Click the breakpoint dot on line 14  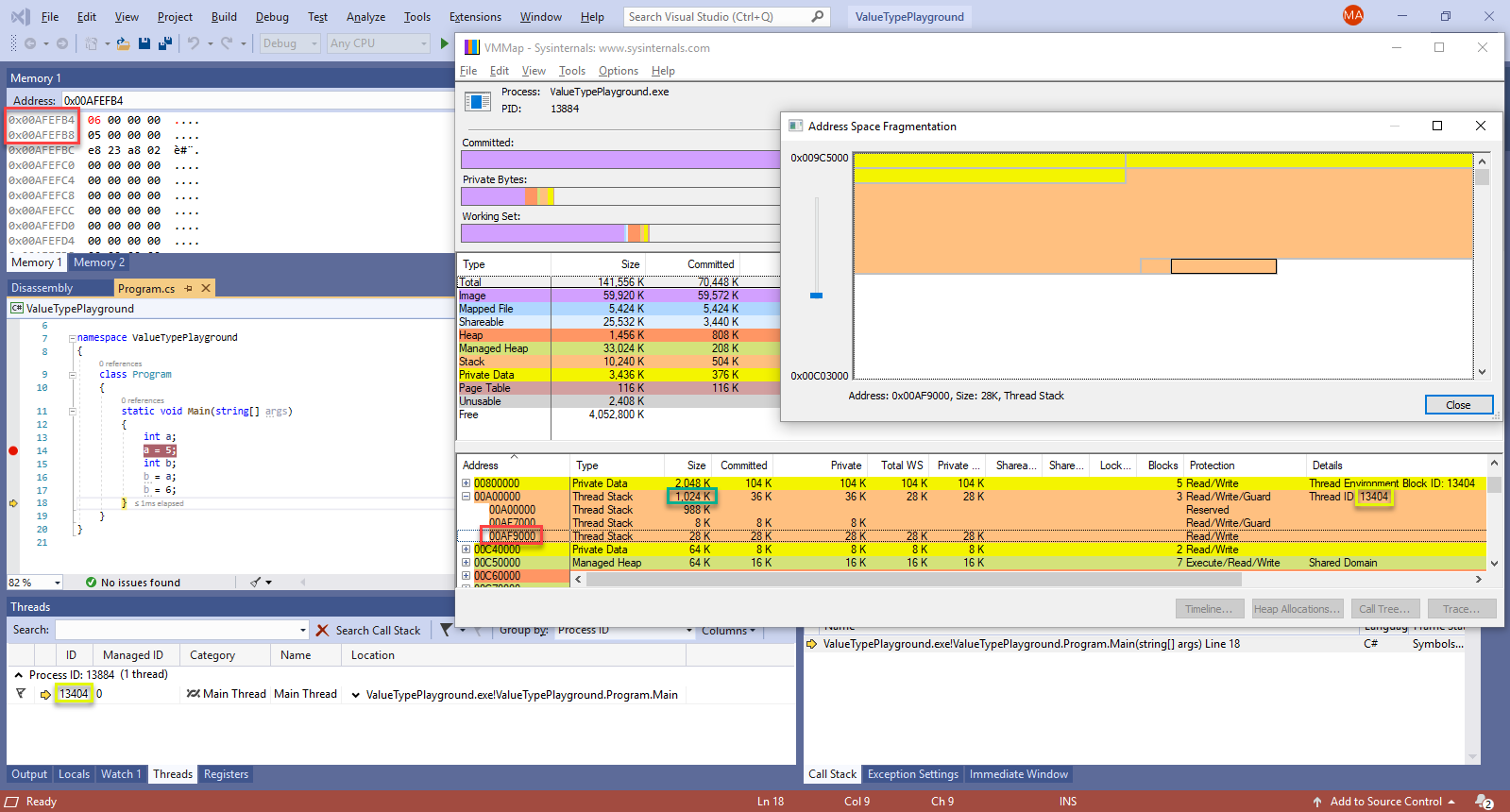tap(13, 450)
